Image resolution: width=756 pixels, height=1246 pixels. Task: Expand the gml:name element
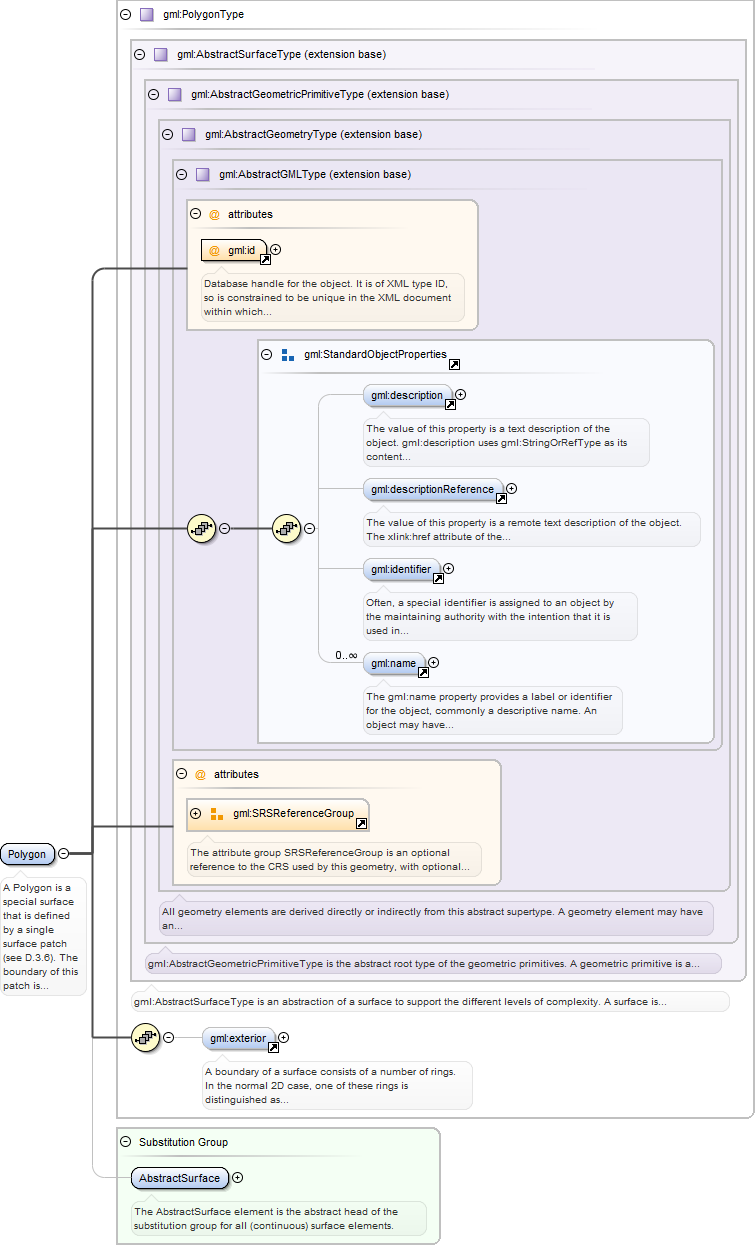[x=433, y=662]
